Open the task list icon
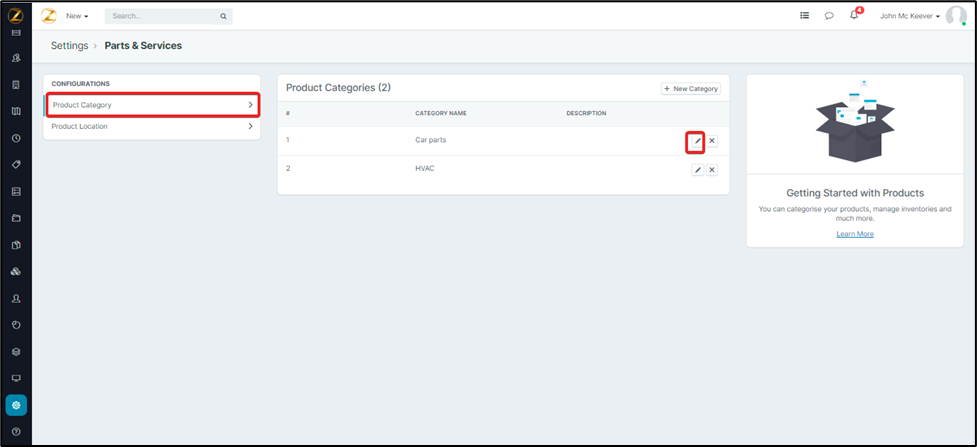Viewport: 977px width, 447px height. coord(805,16)
